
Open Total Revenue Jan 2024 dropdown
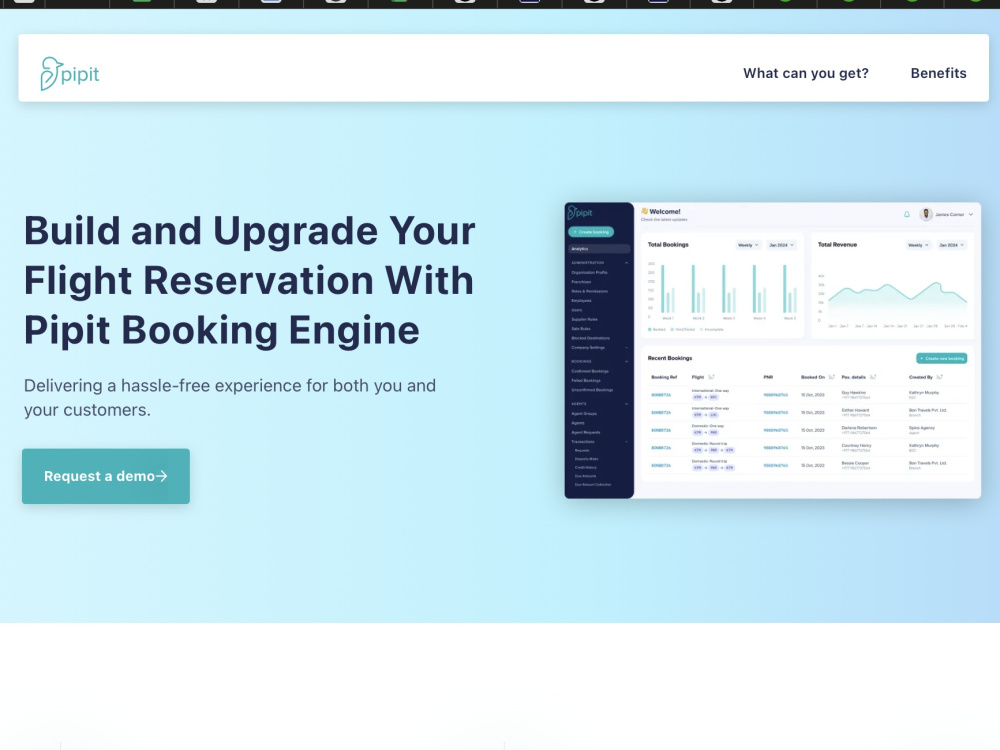pyautogui.click(x=952, y=245)
